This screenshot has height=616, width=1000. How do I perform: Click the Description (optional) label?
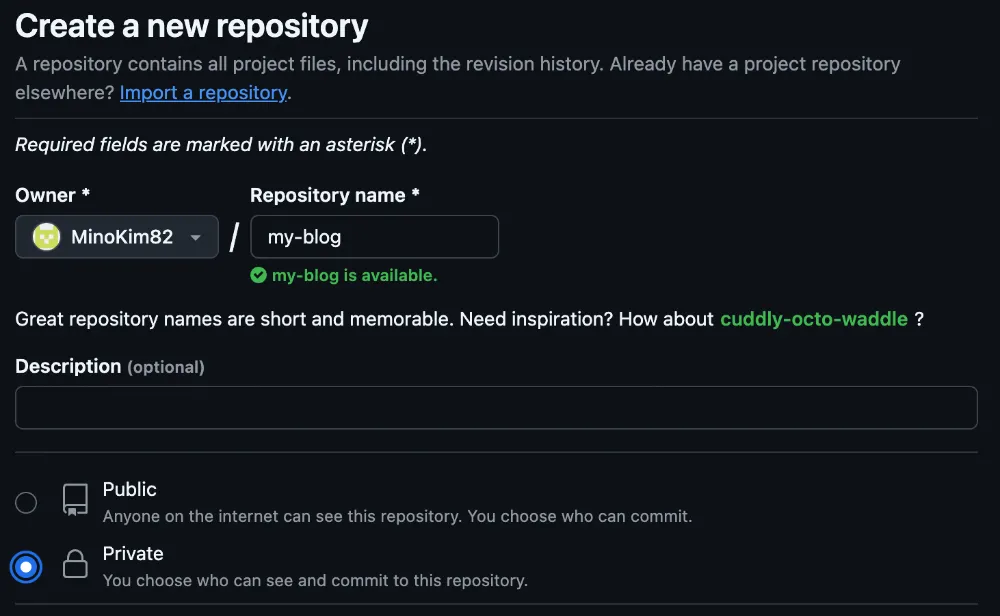click(110, 367)
